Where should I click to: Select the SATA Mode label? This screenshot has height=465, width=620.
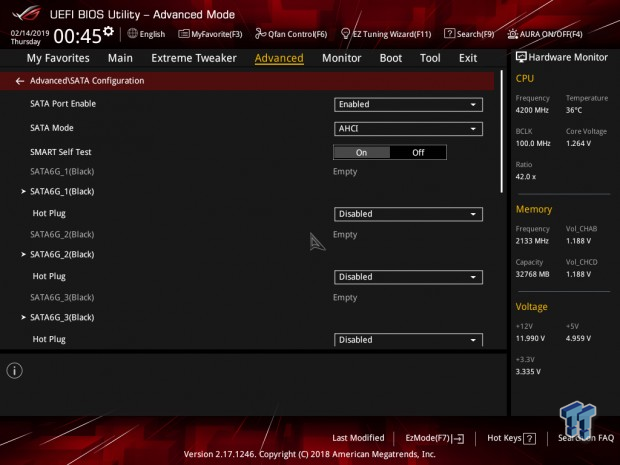point(52,128)
